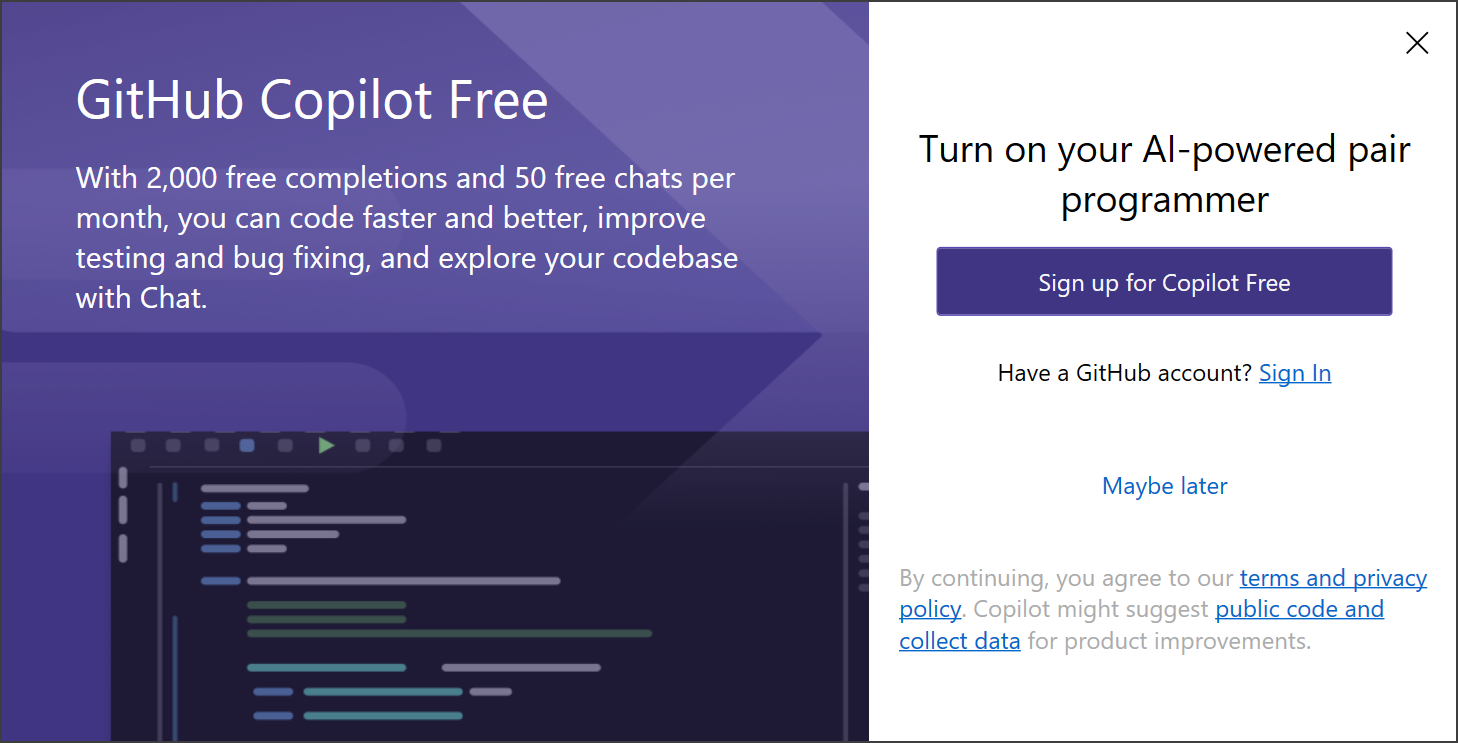Viewport: 1458px width, 743px height.
Task: Click the GitHub Copilot Free heading
Action: pos(311,99)
